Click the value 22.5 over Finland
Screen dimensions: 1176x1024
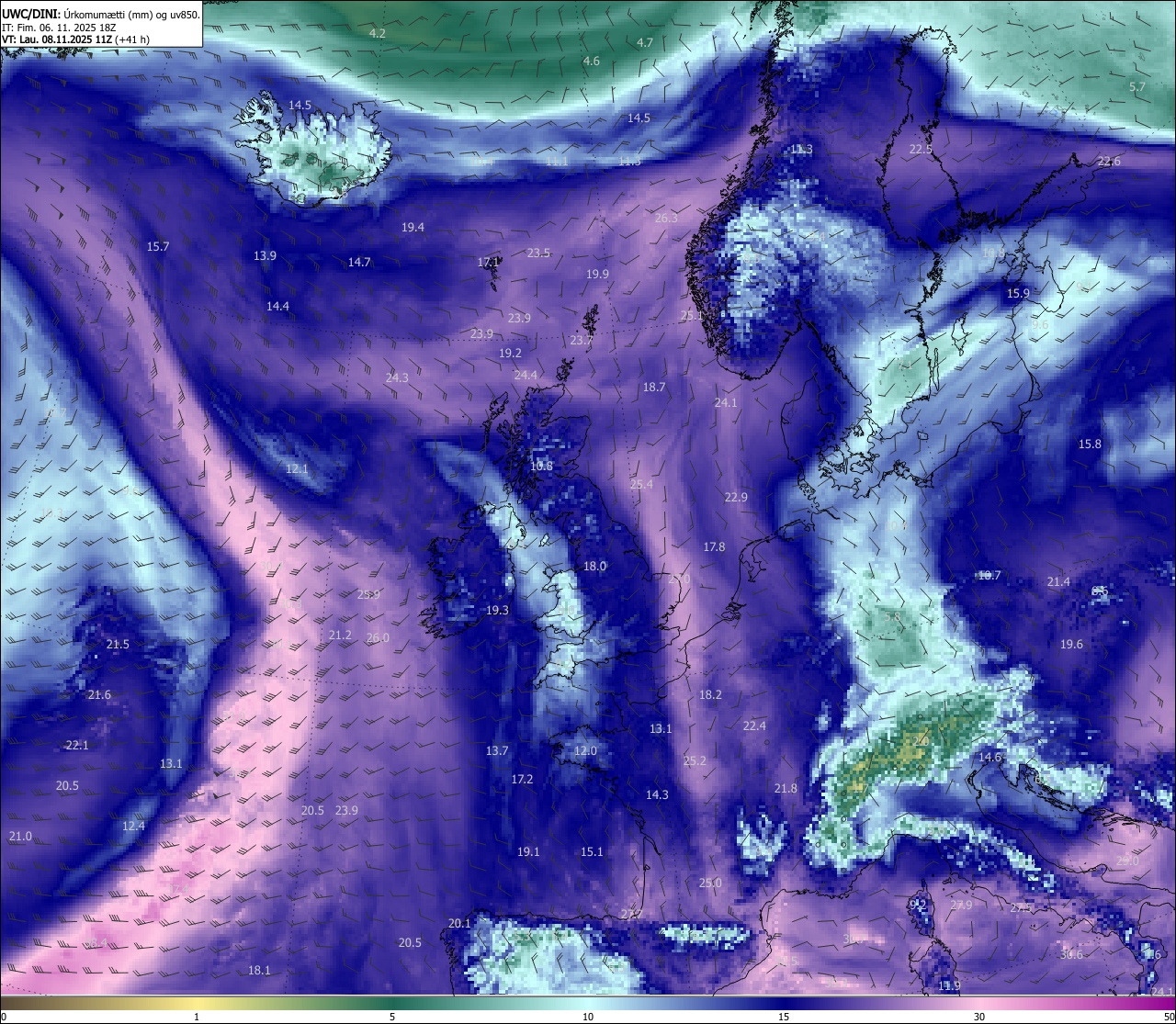[x=921, y=150]
